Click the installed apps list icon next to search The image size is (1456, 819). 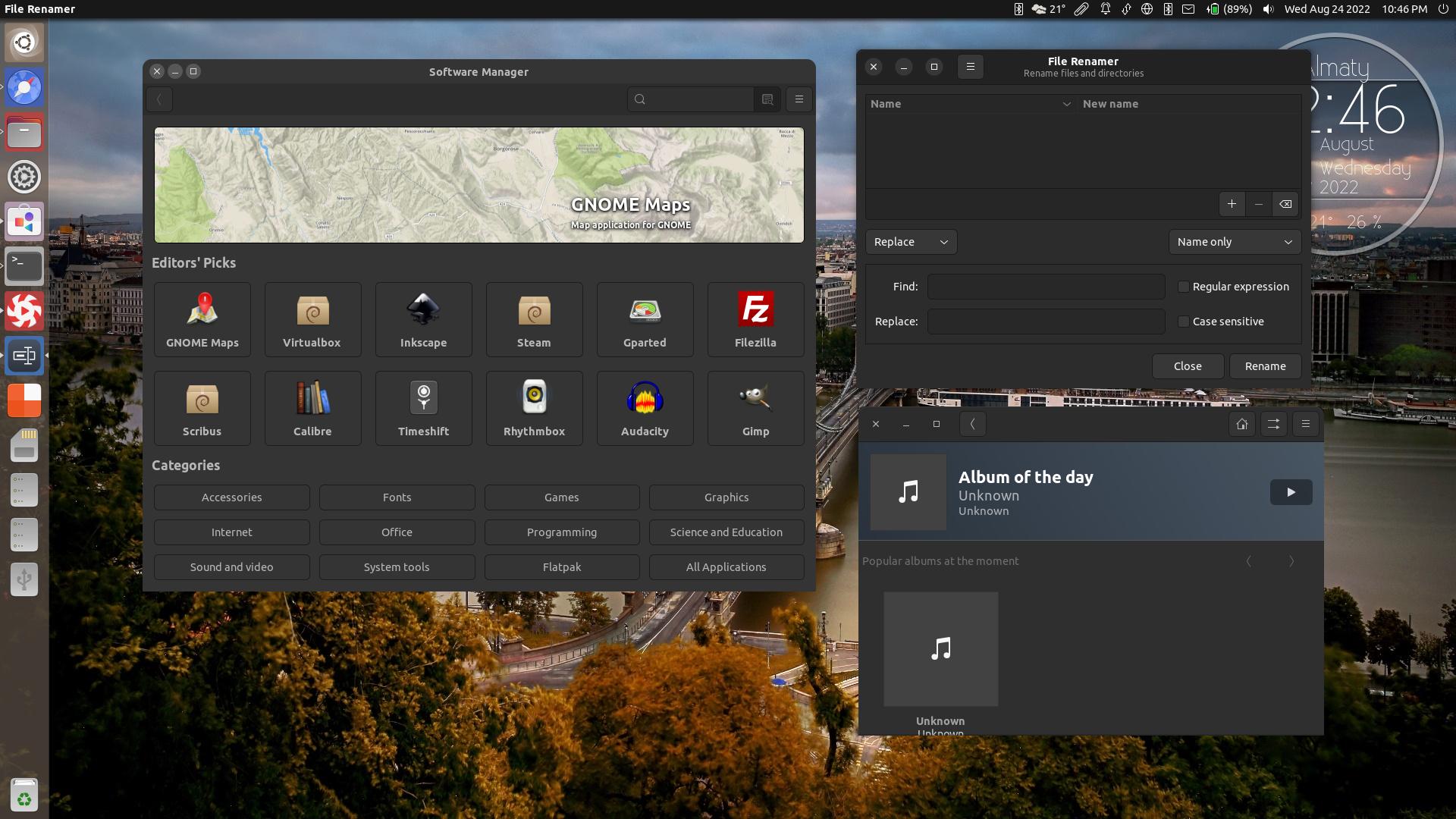[767, 99]
